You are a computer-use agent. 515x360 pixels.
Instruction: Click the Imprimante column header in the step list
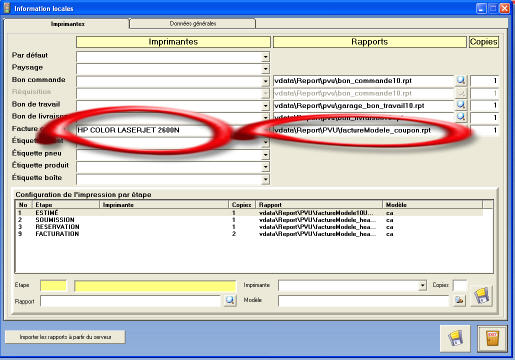point(164,205)
